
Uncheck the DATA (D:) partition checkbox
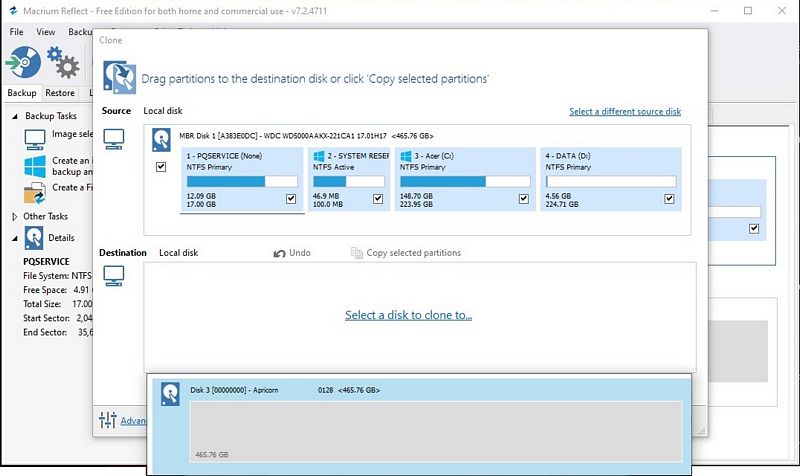(669, 199)
